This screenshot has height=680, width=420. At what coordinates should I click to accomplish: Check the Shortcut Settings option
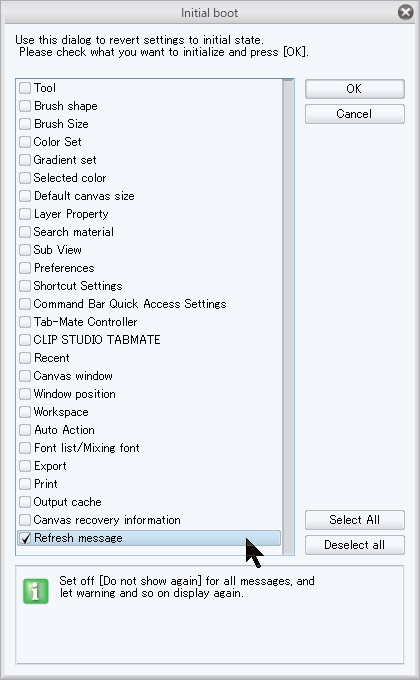(25, 286)
